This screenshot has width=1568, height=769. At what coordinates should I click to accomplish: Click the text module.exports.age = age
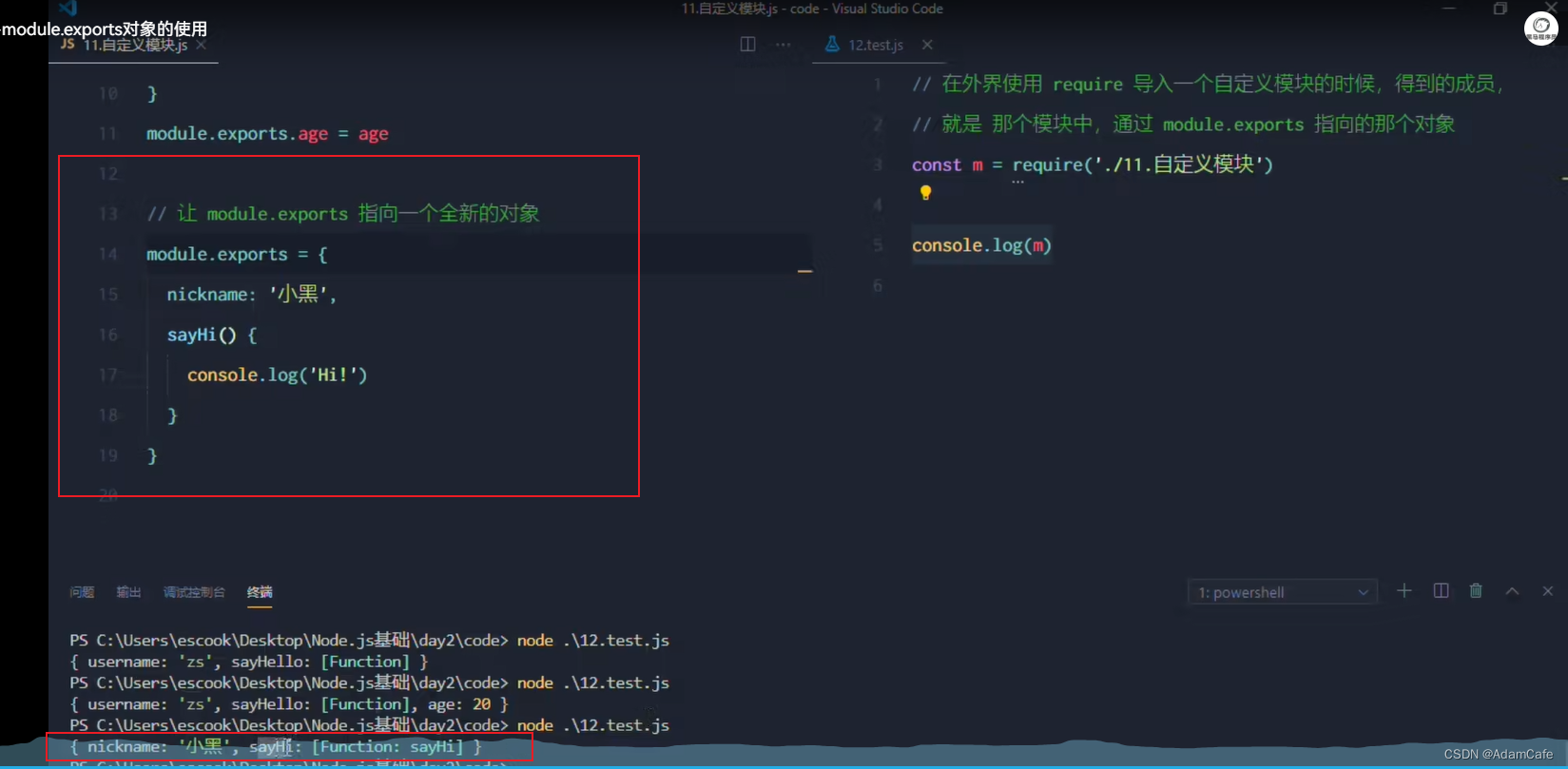pos(267,134)
